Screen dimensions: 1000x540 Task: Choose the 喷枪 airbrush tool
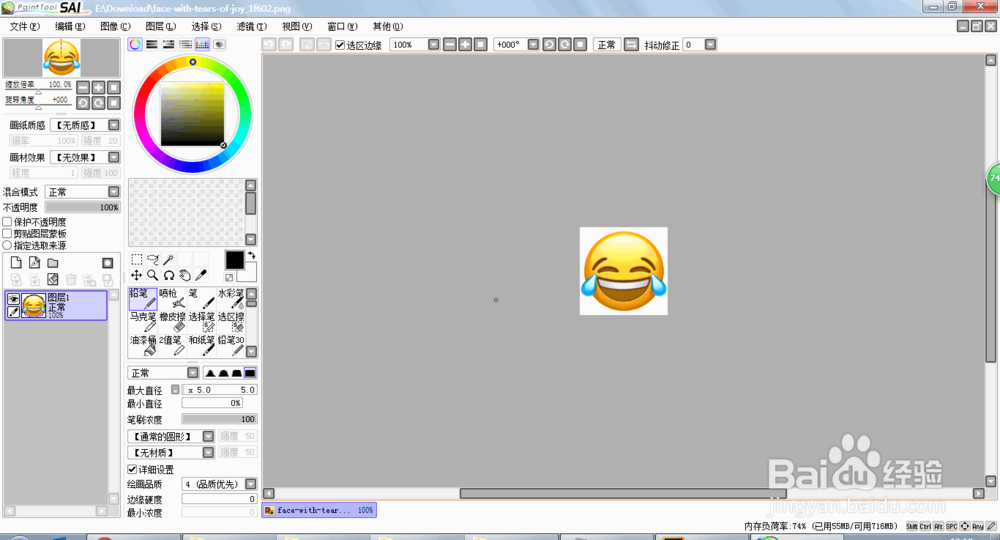172,299
